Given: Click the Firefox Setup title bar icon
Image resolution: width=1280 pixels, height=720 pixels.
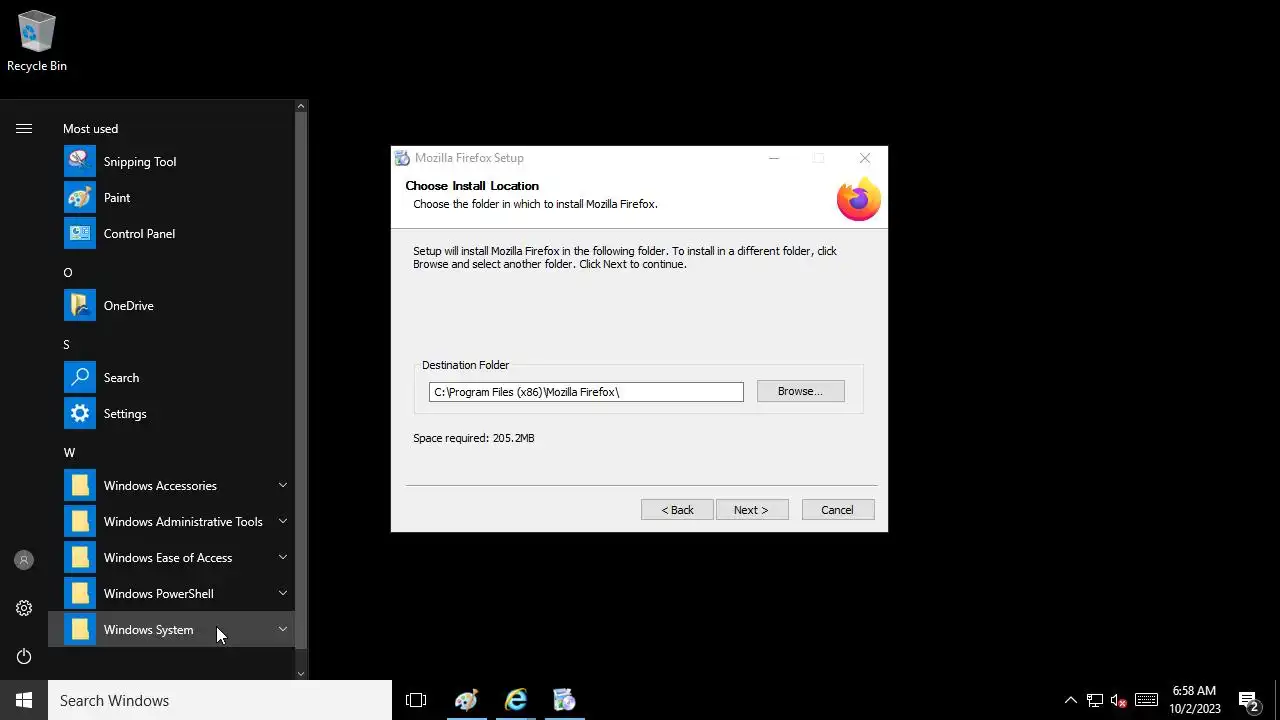Looking at the screenshot, I should (x=402, y=158).
